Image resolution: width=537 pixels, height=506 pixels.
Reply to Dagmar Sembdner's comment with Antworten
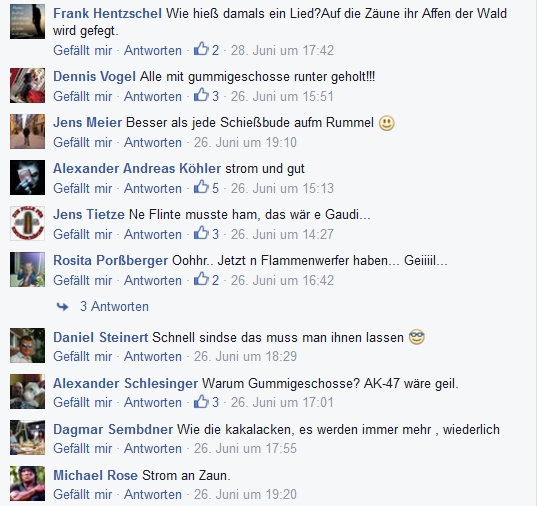tap(153, 448)
